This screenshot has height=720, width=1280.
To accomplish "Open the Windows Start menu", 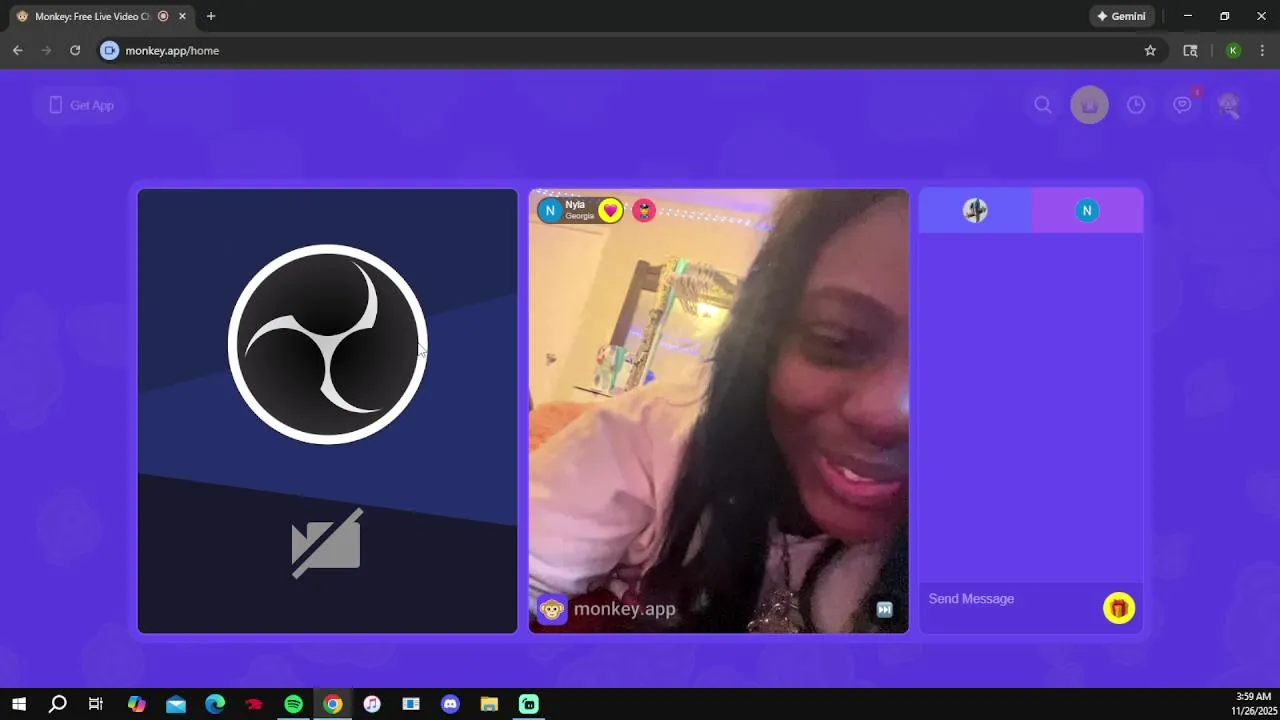I will coord(19,704).
